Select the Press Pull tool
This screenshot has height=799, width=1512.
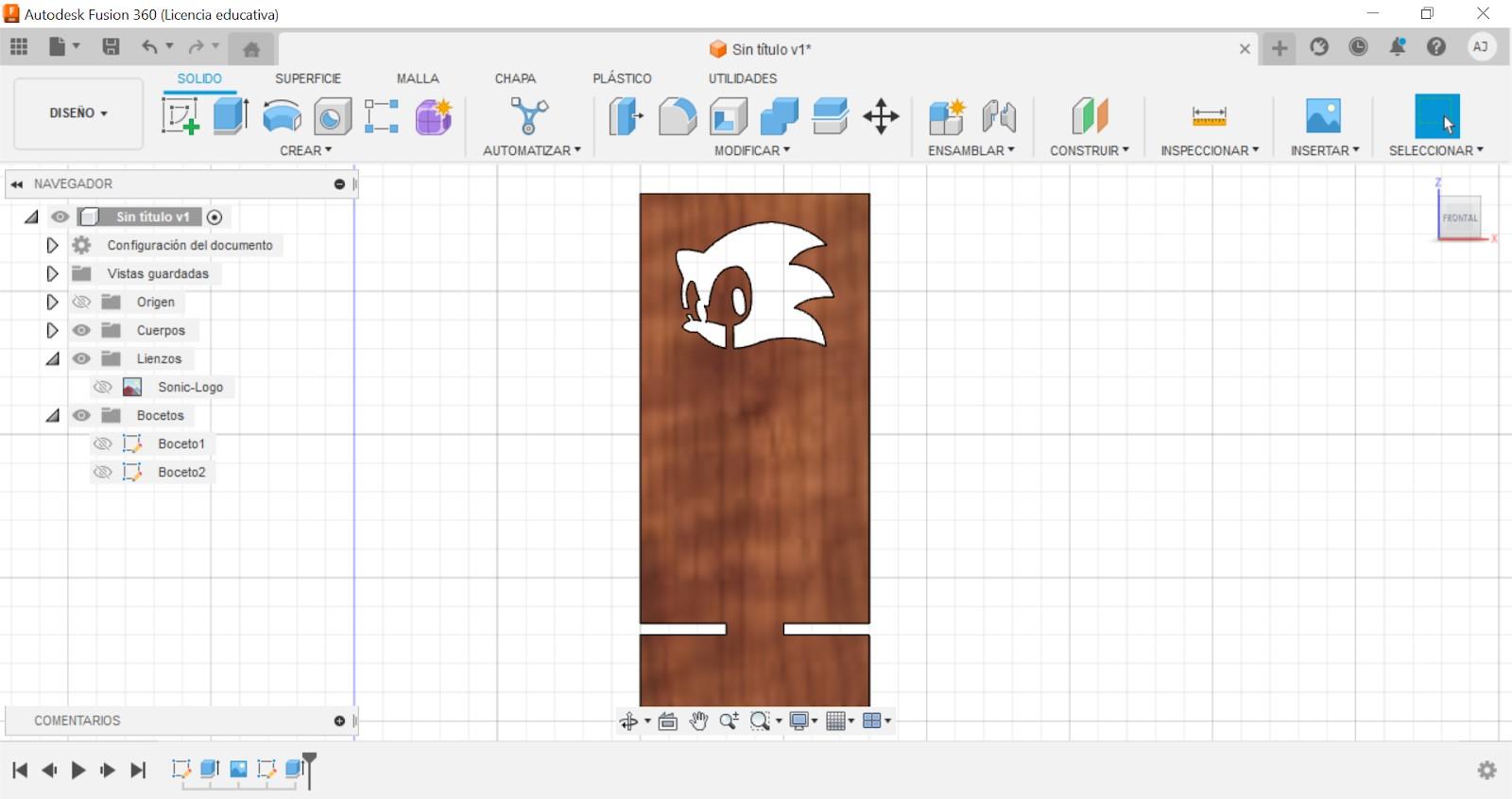[x=626, y=116]
